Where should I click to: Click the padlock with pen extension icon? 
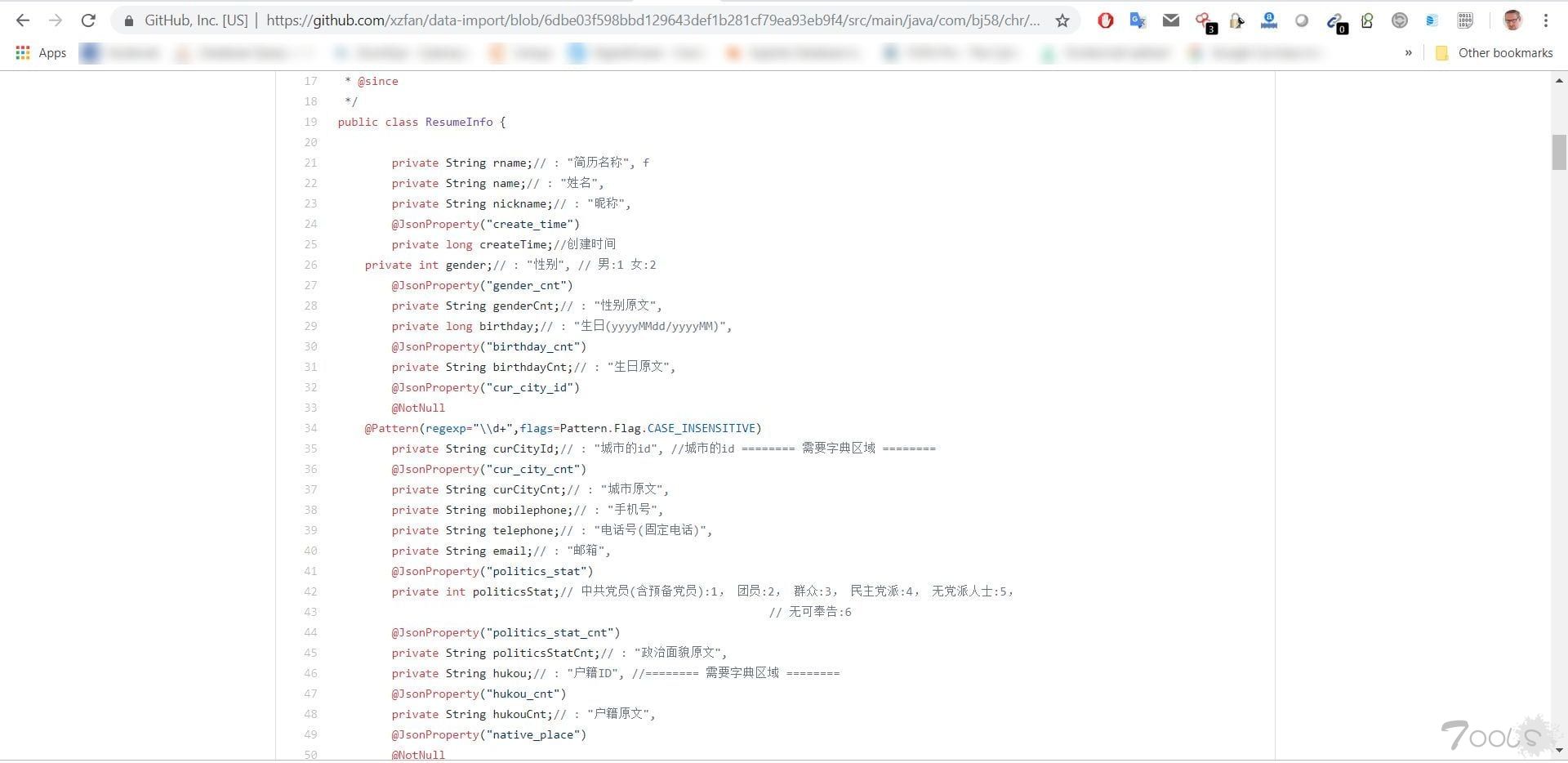click(1236, 21)
